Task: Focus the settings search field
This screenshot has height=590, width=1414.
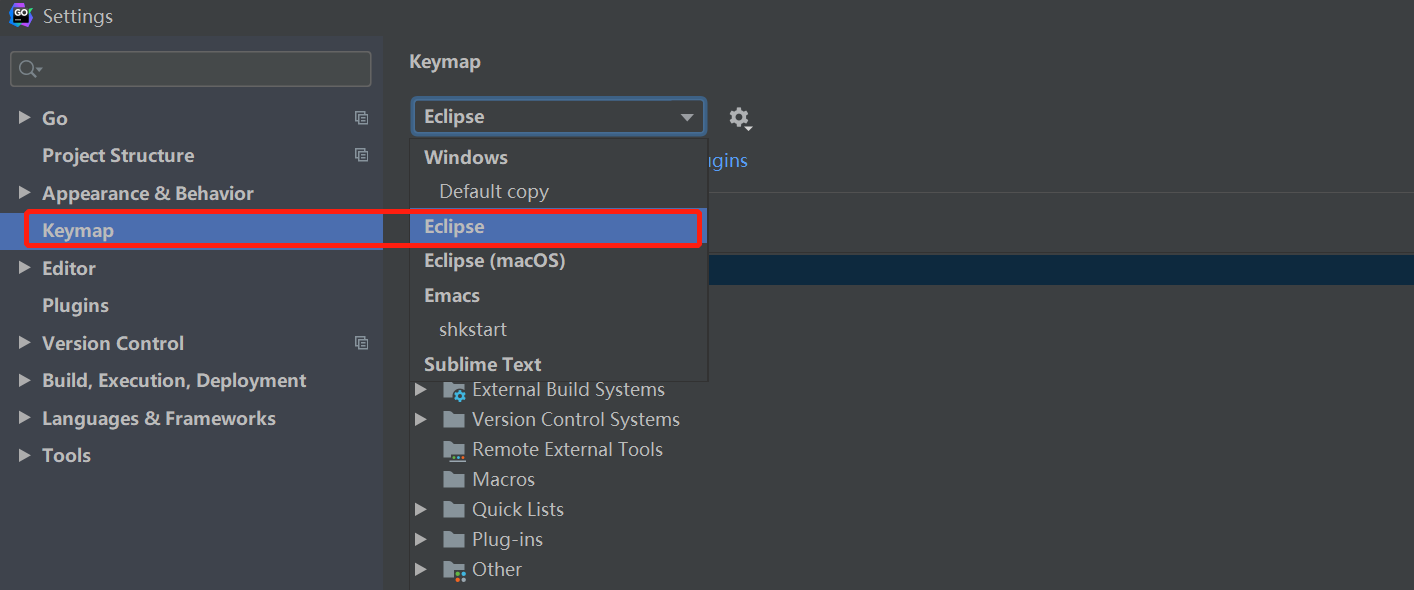Action: (191, 69)
